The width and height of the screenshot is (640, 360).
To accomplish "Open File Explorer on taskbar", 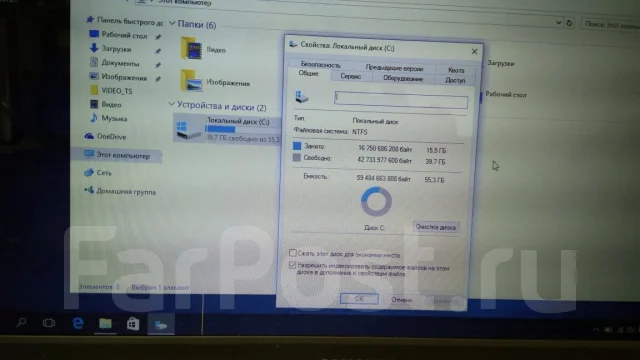I will tap(105, 324).
